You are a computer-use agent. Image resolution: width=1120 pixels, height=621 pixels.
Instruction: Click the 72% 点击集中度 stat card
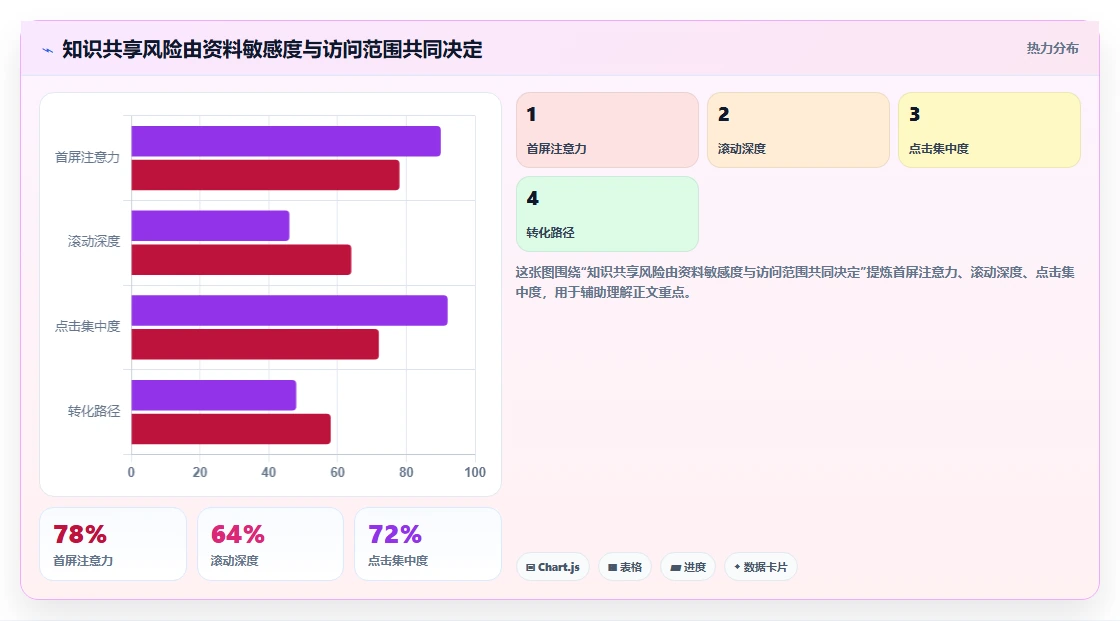click(x=428, y=544)
